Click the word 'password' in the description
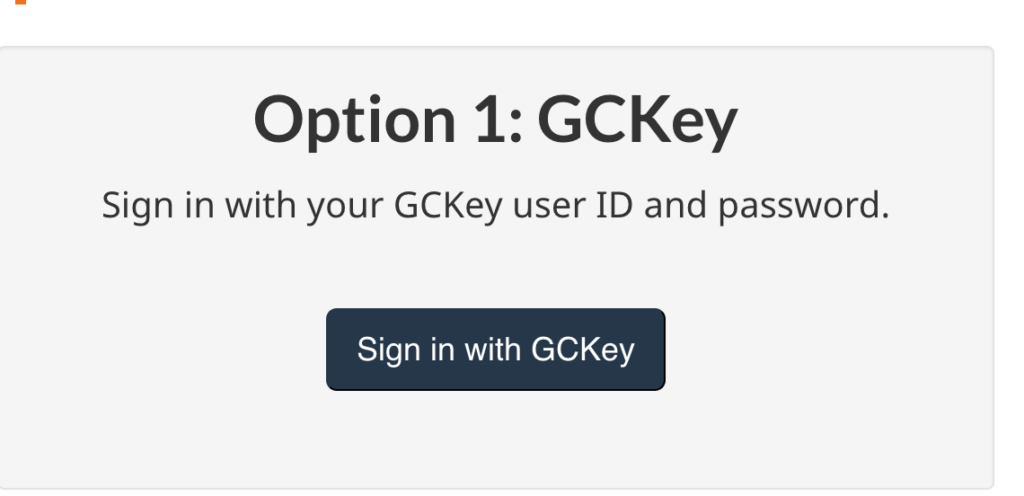Viewport: 1024px width, 496px height. pyautogui.click(x=804, y=207)
